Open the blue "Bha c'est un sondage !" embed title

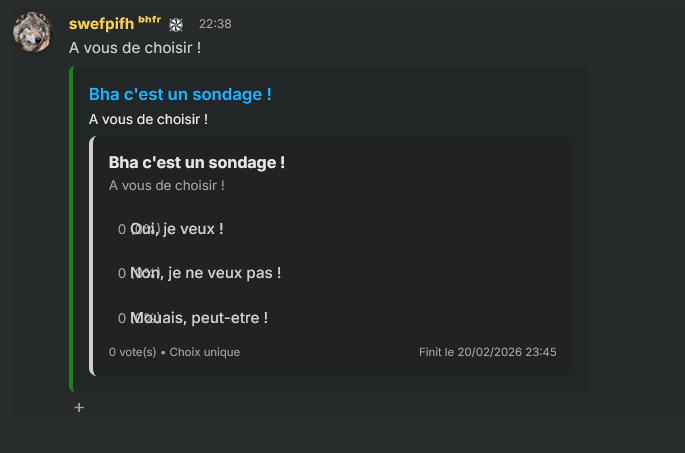[180, 94]
